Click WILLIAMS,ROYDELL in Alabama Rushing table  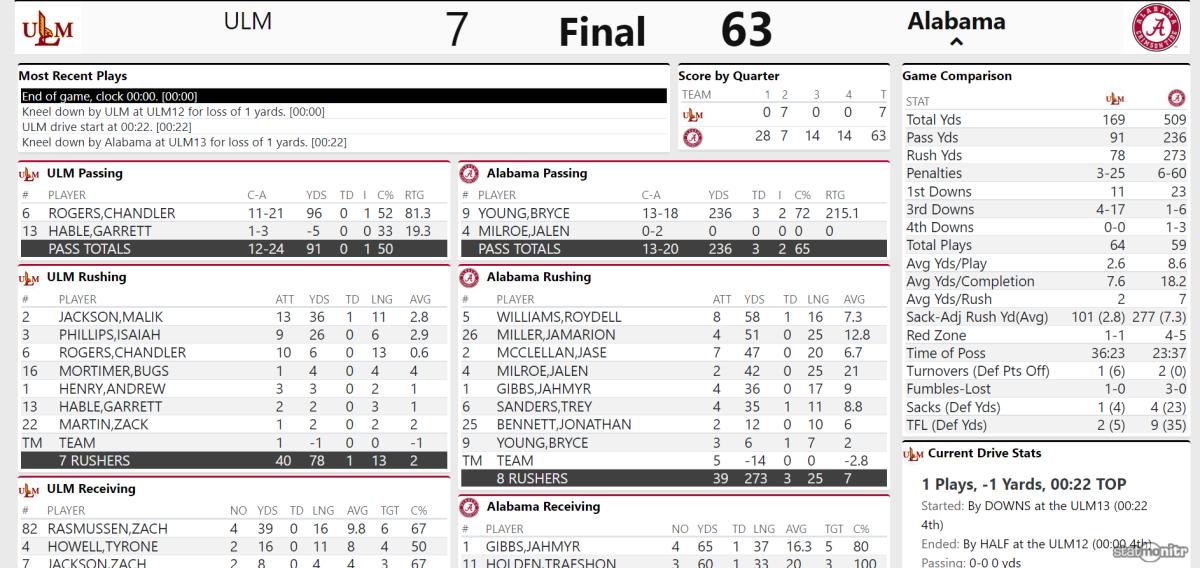559,317
